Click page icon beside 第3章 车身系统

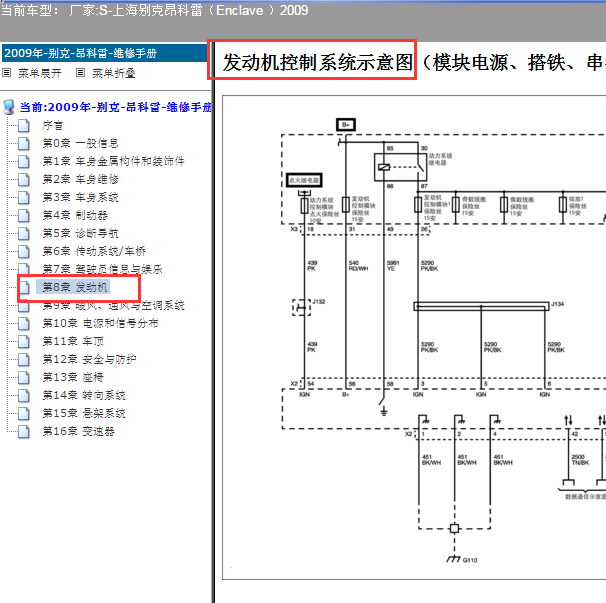click(24, 198)
